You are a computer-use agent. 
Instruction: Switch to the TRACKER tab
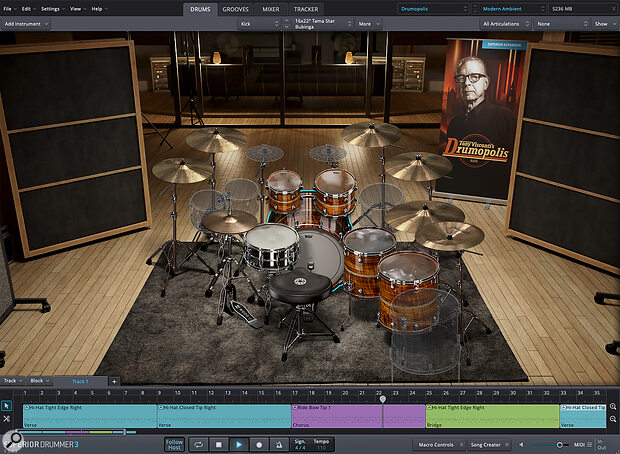coord(306,9)
